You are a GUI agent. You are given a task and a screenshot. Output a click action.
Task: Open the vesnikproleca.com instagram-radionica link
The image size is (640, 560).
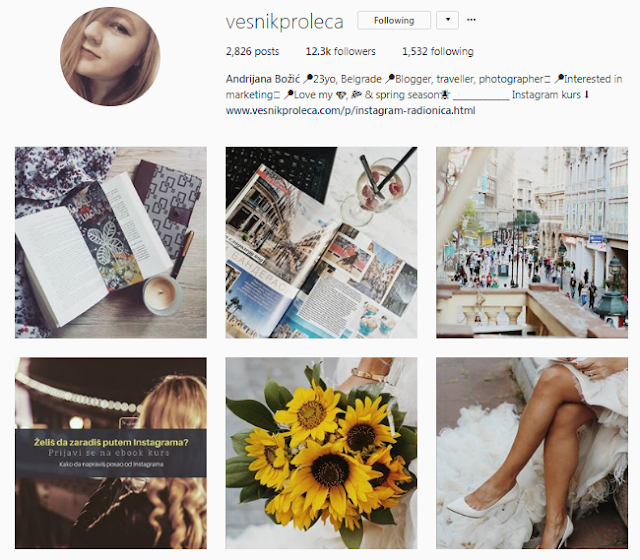[x=351, y=111]
